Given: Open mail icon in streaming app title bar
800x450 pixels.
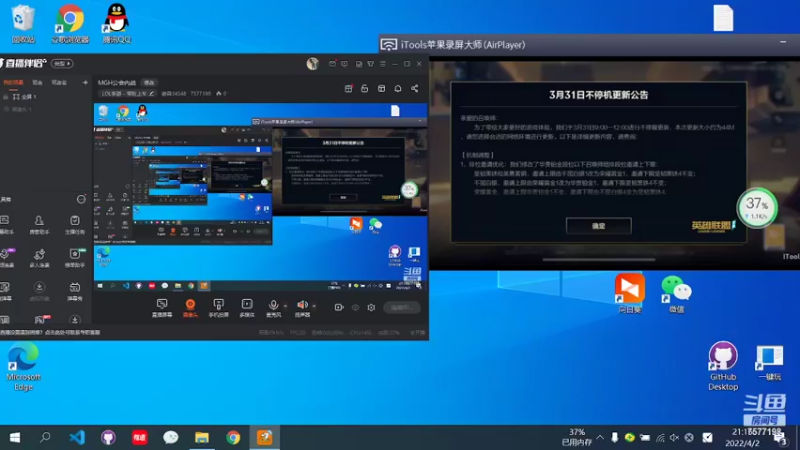Looking at the screenshot, I should (332, 64).
